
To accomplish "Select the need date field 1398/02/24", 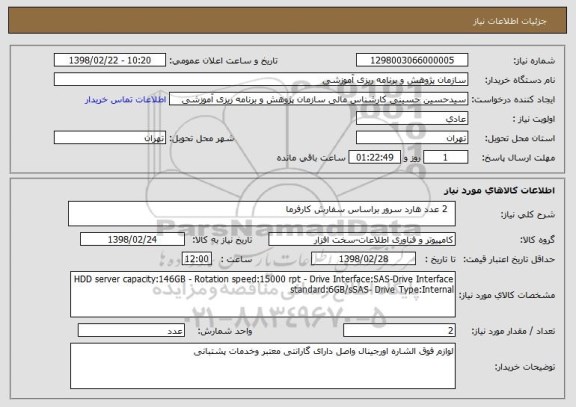I will tap(132, 240).
